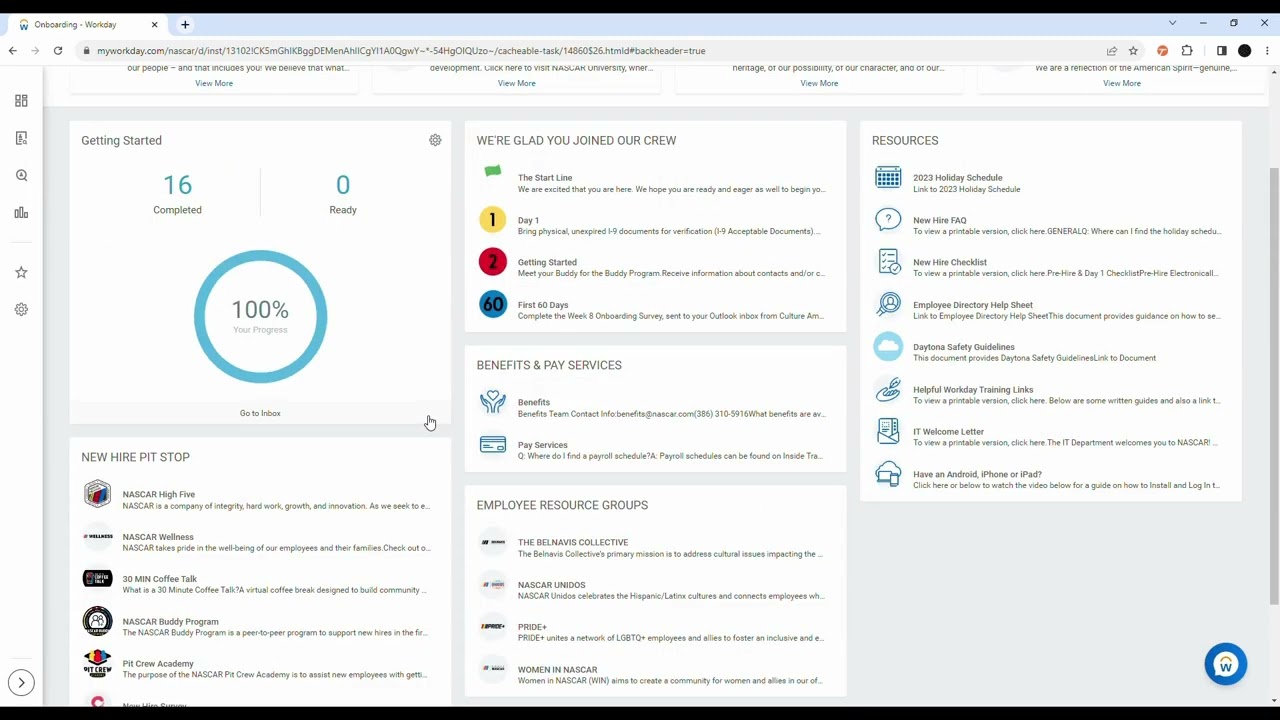Open the bar chart icon in sidebar
Screen dimensions: 1280x720
(21, 212)
